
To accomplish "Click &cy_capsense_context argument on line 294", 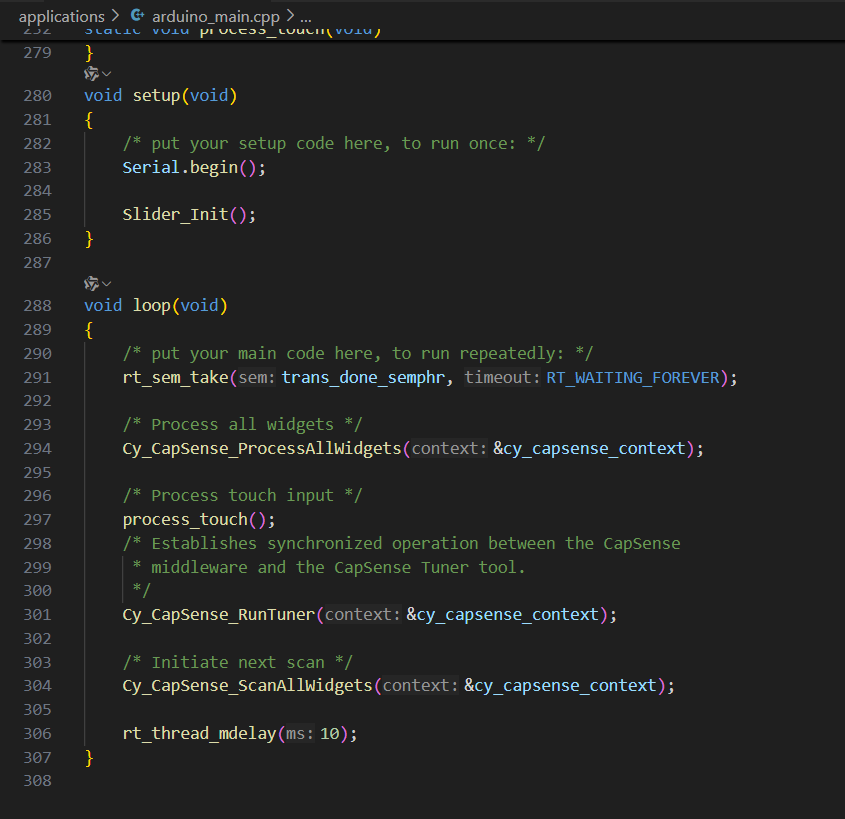I will point(589,449).
